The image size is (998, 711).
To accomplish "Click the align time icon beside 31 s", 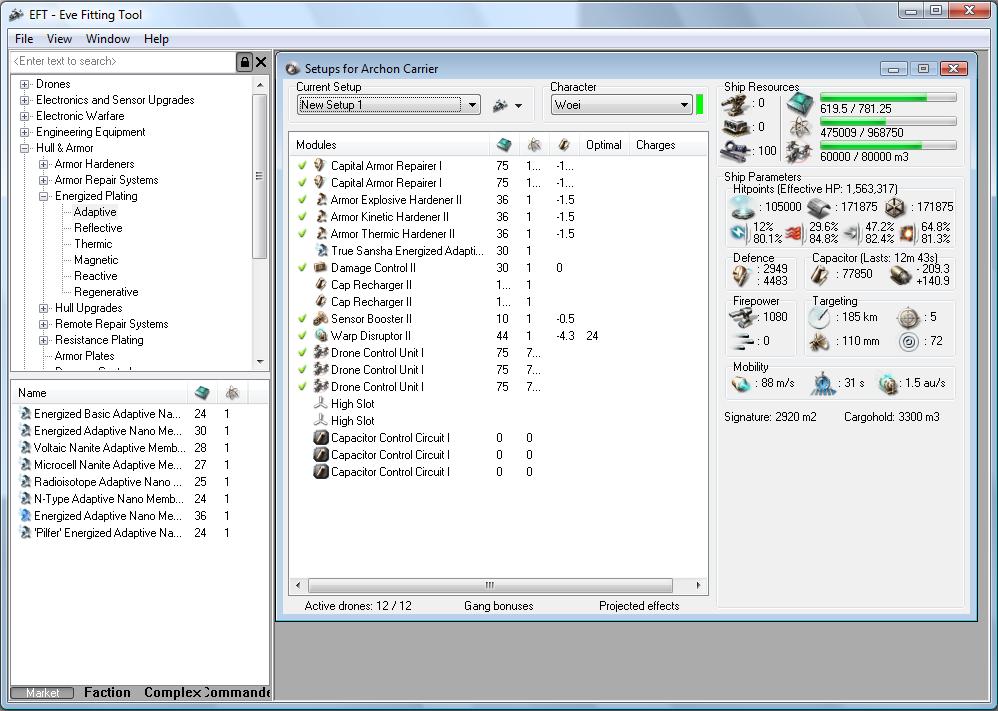I will (822, 383).
